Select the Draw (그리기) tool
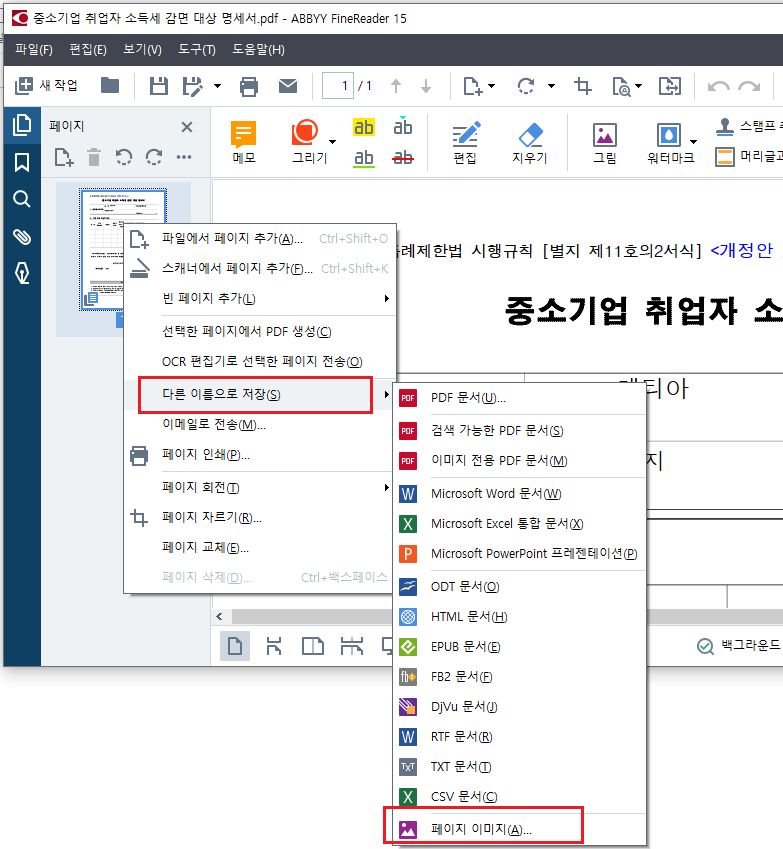The image size is (783, 849). [309, 142]
